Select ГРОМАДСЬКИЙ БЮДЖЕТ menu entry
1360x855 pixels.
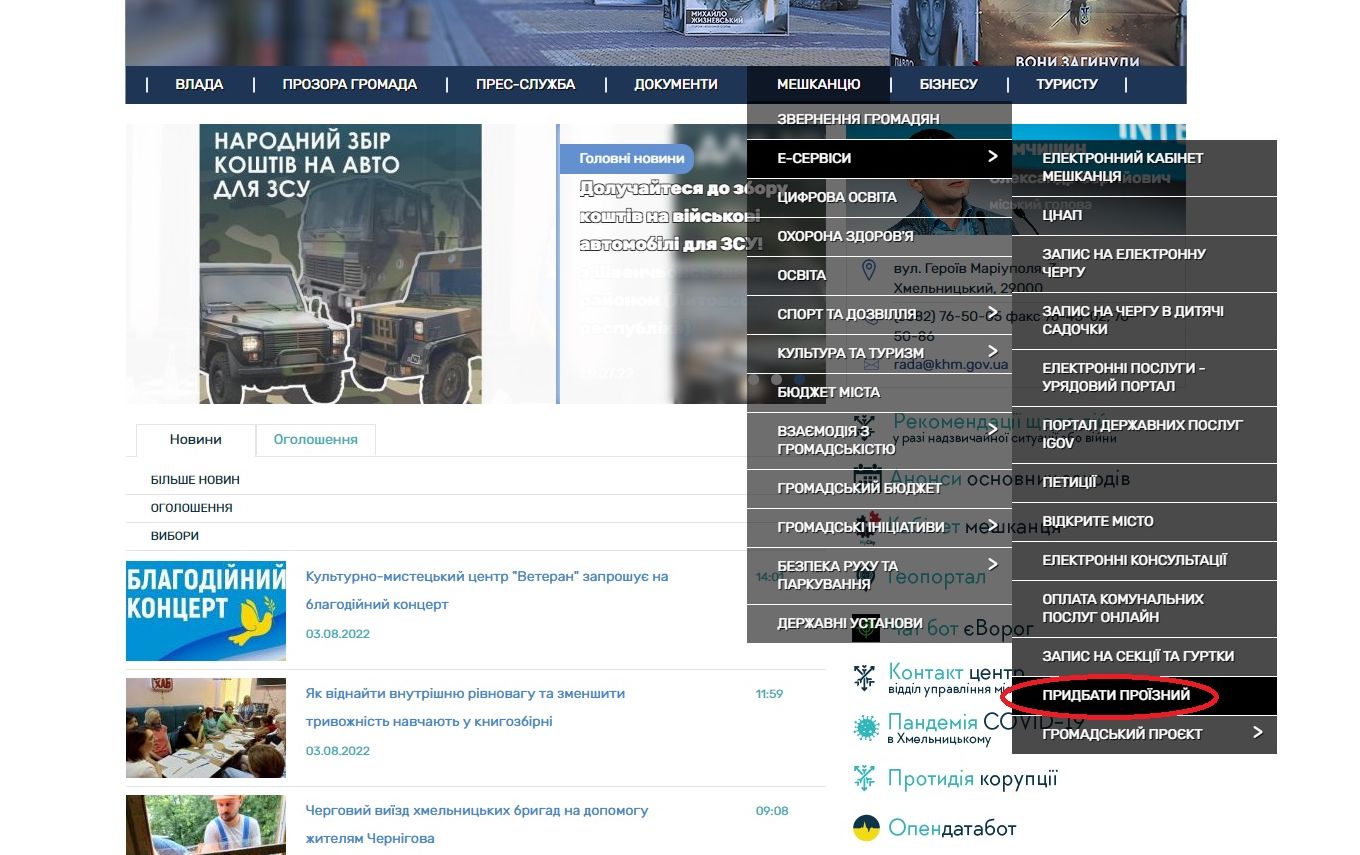[x=879, y=488]
